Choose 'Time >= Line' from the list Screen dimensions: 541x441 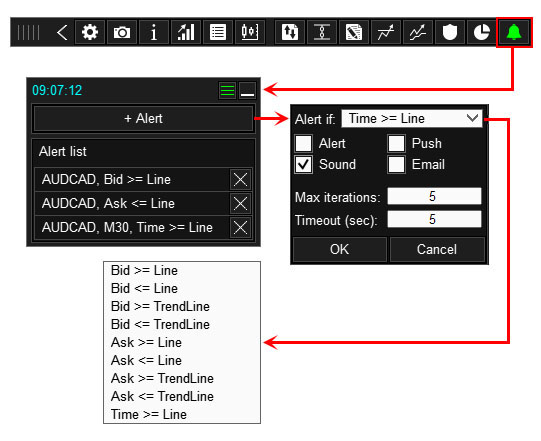pyautogui.click(x=182, y=414)
